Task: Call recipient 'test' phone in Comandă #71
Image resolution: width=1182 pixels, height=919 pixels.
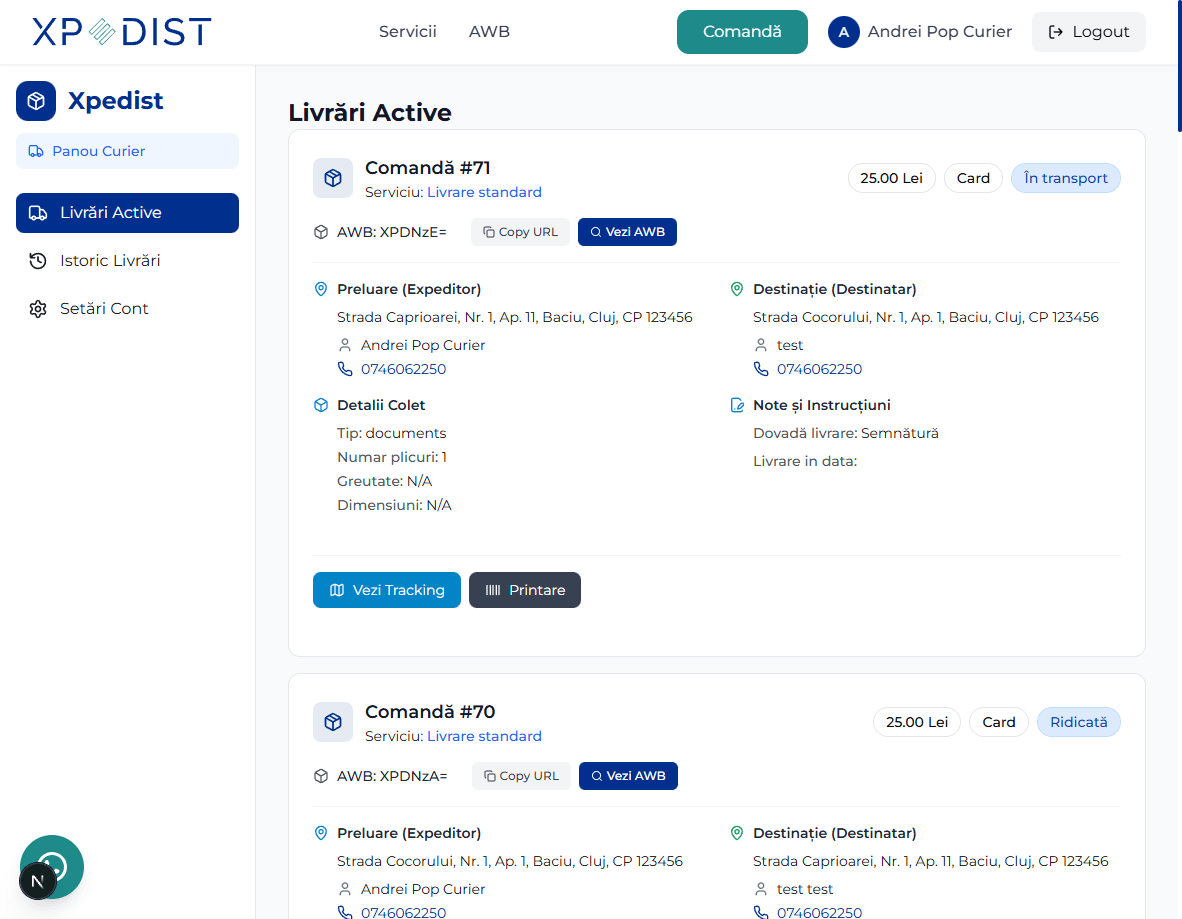Action: (819, 369)
